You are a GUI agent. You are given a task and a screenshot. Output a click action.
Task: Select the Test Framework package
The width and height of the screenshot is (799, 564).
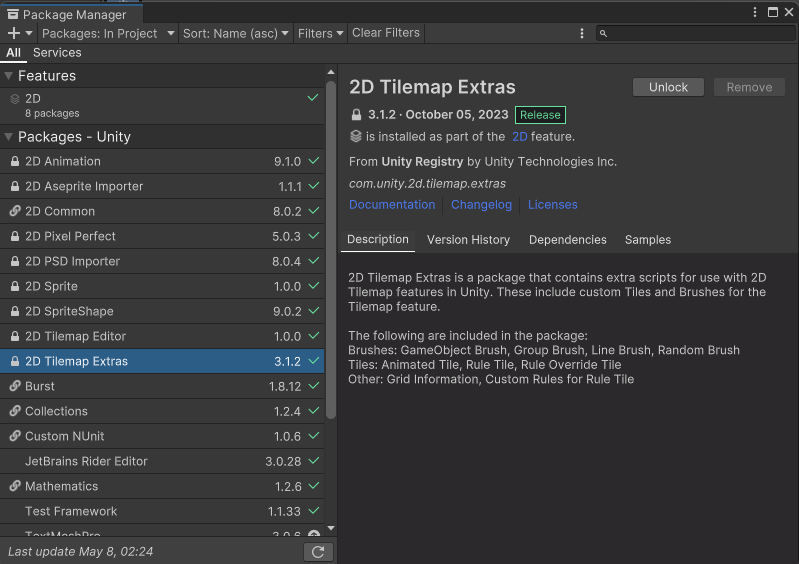click(x=162, y=511)
